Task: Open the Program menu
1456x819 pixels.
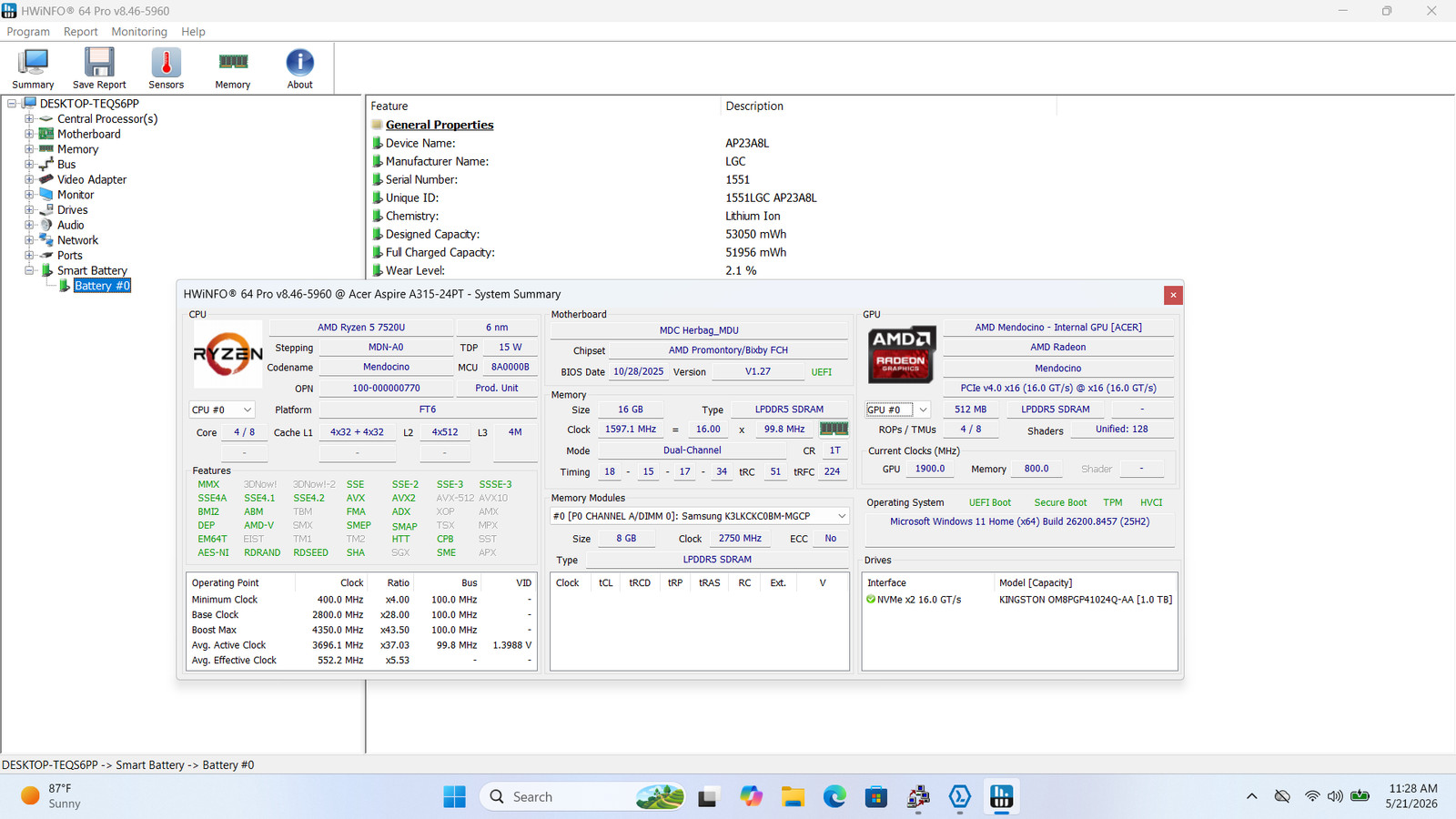Action: [28, 32]
